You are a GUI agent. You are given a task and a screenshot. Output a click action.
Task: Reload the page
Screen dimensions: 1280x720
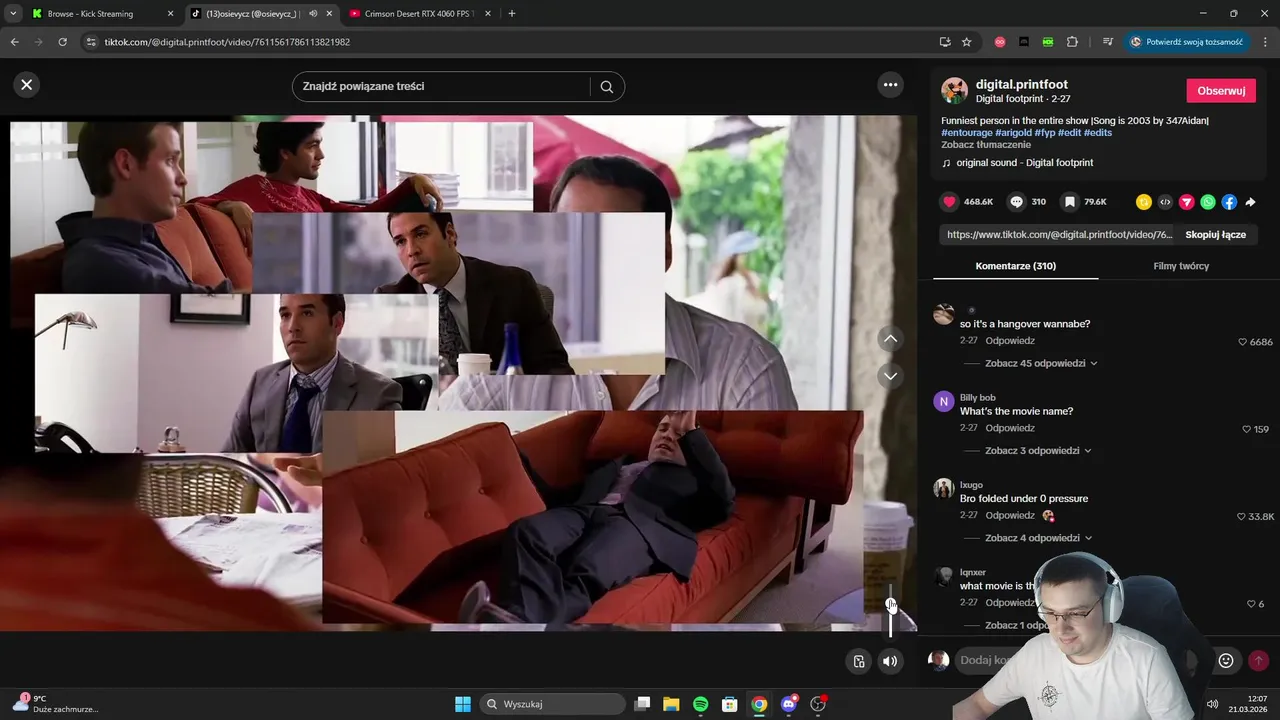tap(63, 42)
